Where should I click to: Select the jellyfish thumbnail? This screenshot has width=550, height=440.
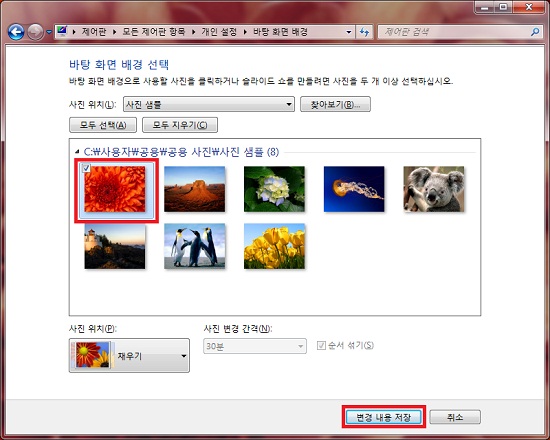(x=354, y=189)
